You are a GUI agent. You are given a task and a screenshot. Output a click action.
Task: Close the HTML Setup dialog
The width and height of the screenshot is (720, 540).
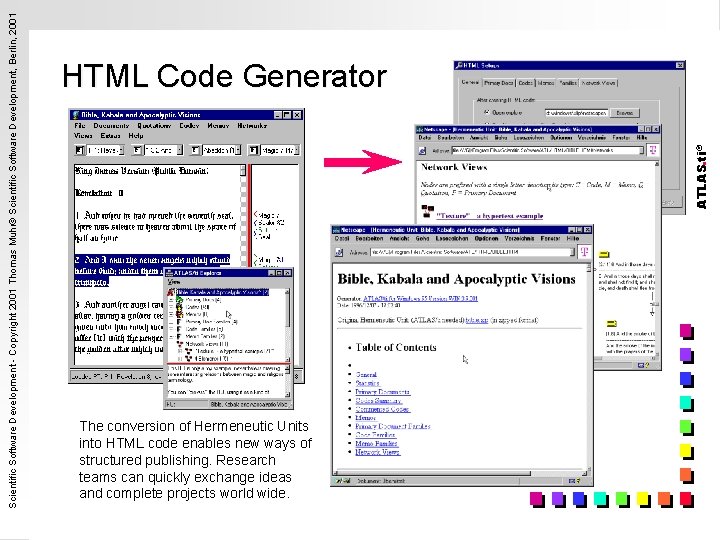click(680, 66)
